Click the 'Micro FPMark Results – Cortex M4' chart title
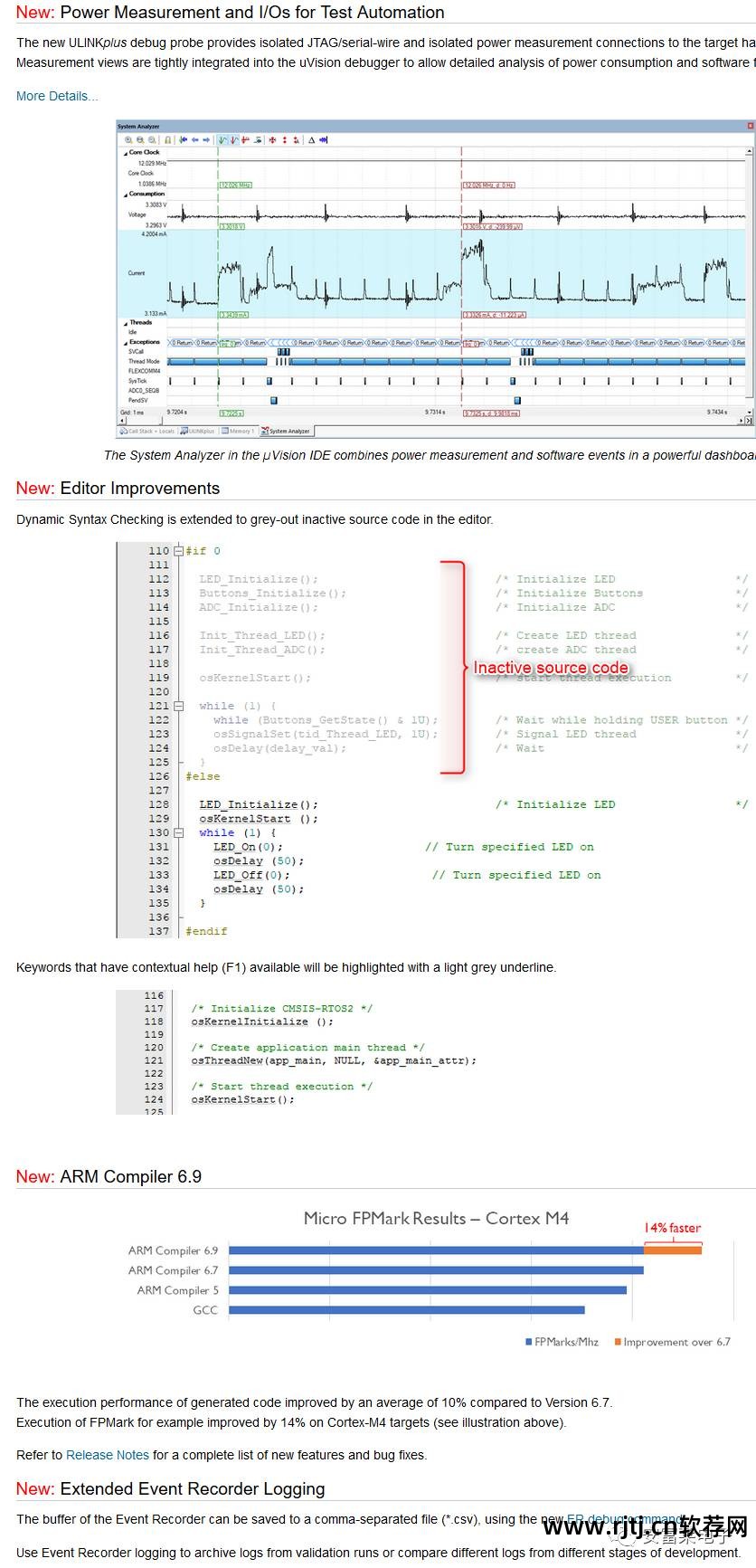Image resolution: width=756 pixels, height=1568 pixels. (437, 1218)
